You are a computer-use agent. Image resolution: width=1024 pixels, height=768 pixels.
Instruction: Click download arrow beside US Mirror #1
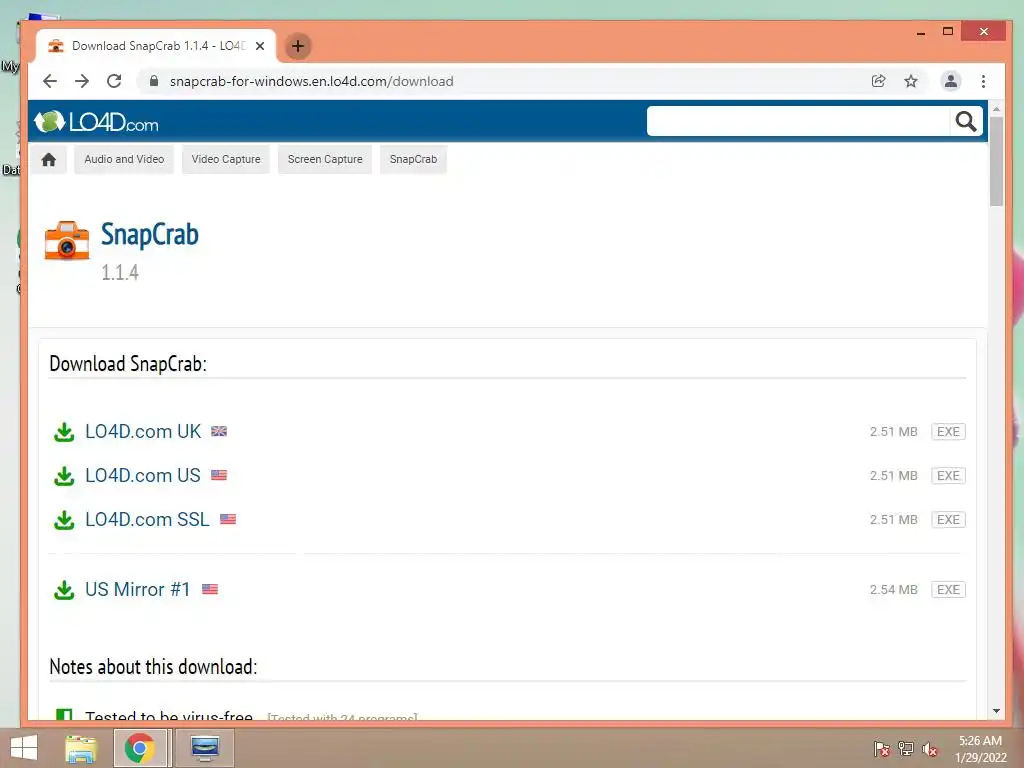coord(64,590)
